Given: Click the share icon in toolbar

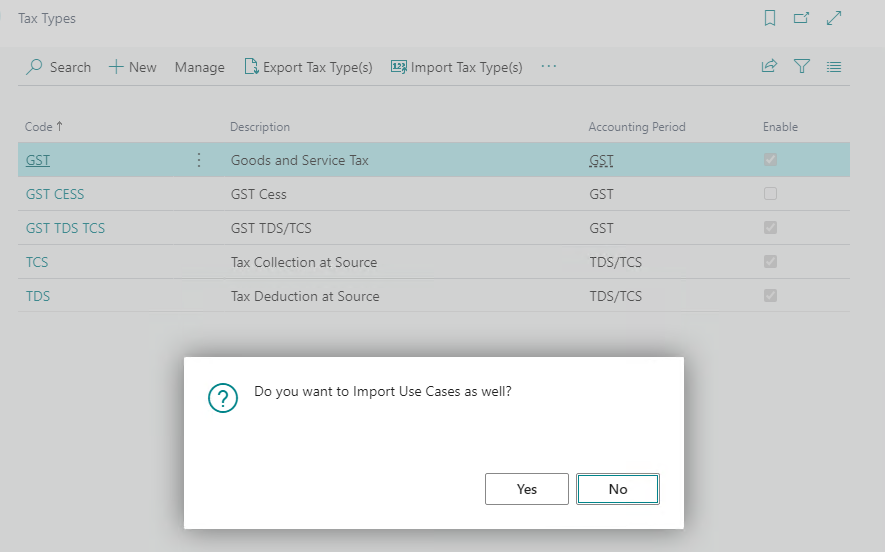Looking at the screenshot, I should [769, 67].
